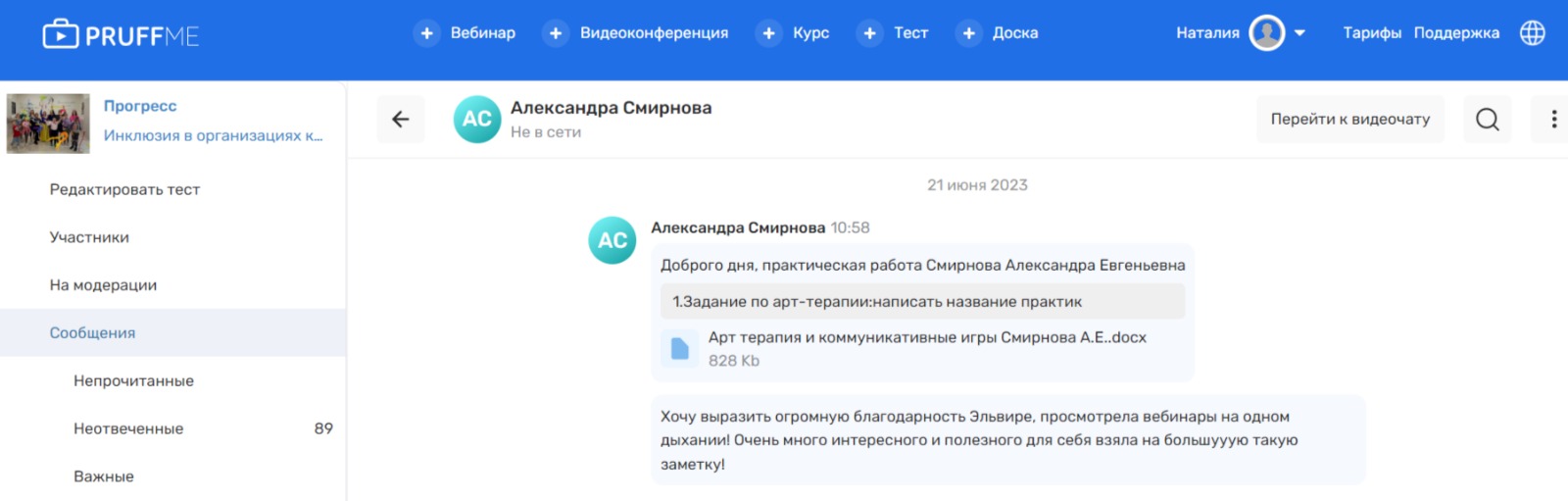Image resolution: width=1568 pixels, height=501 pixels.
Task: Click Перейти к видеочату button
Action: pyautogui.click(x=1350, y=120)
